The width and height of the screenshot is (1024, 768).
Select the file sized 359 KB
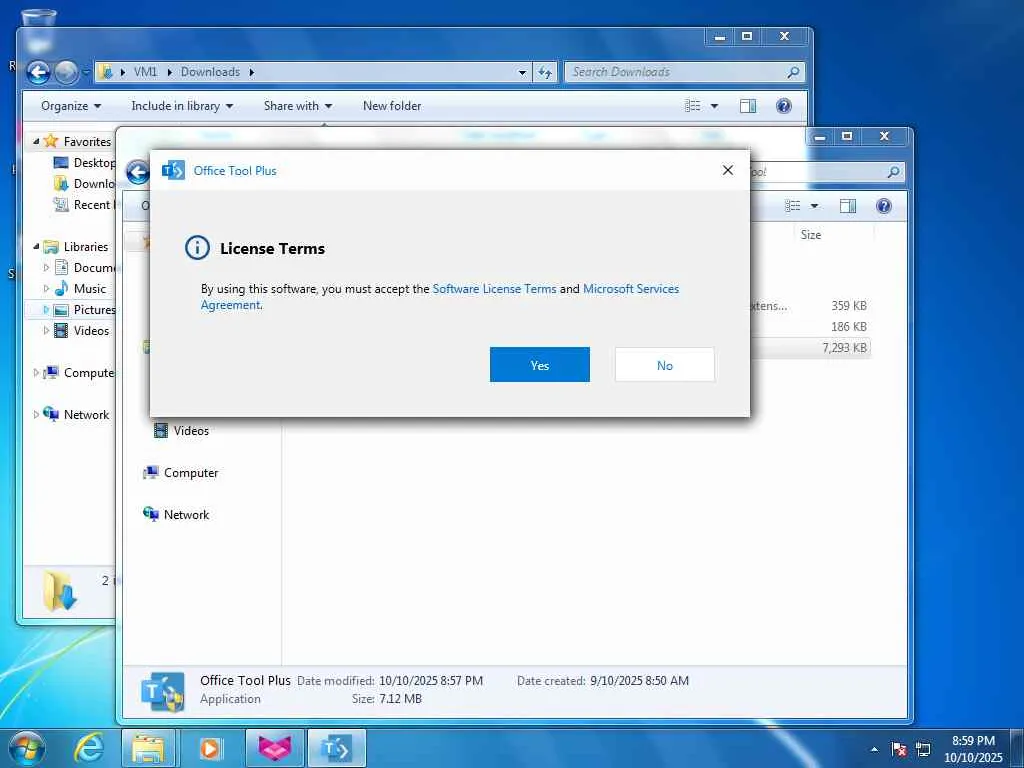tap(849, 306)
